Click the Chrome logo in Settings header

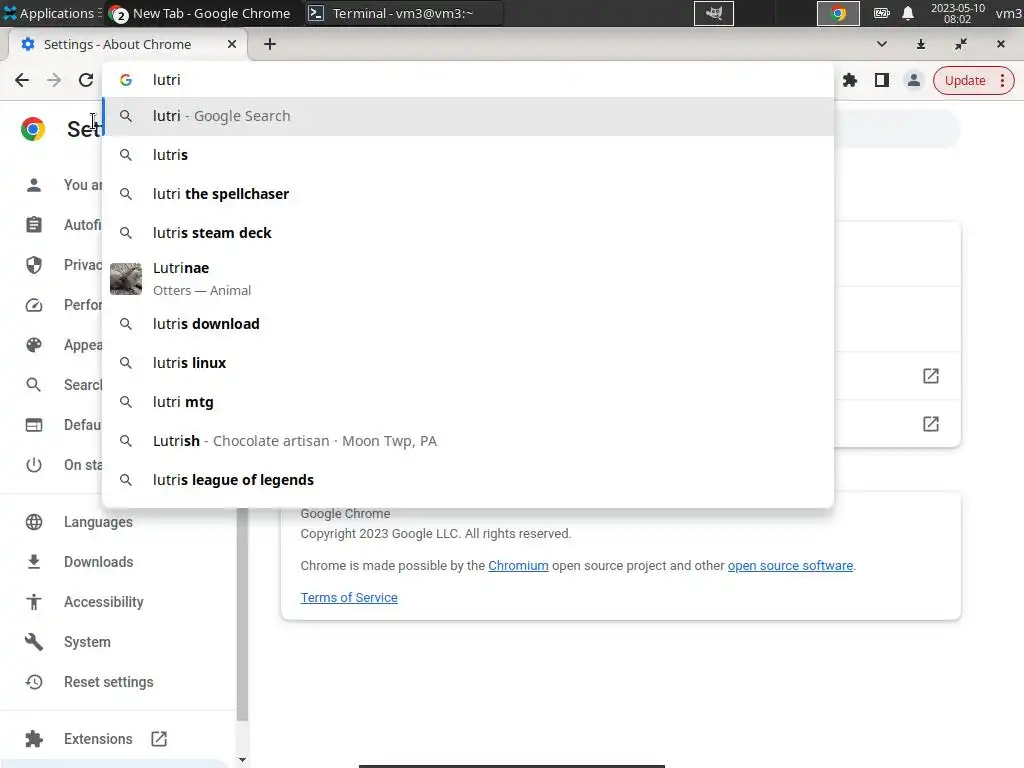point(33,129)
